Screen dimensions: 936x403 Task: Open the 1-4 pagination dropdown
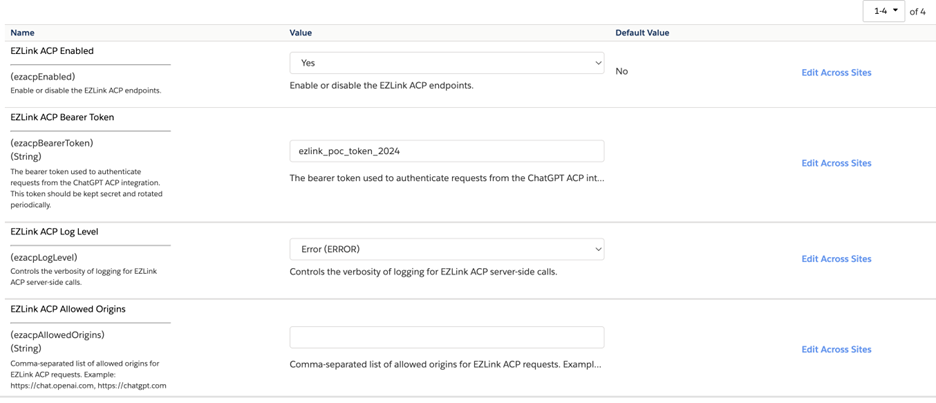(x=882, y=11)
